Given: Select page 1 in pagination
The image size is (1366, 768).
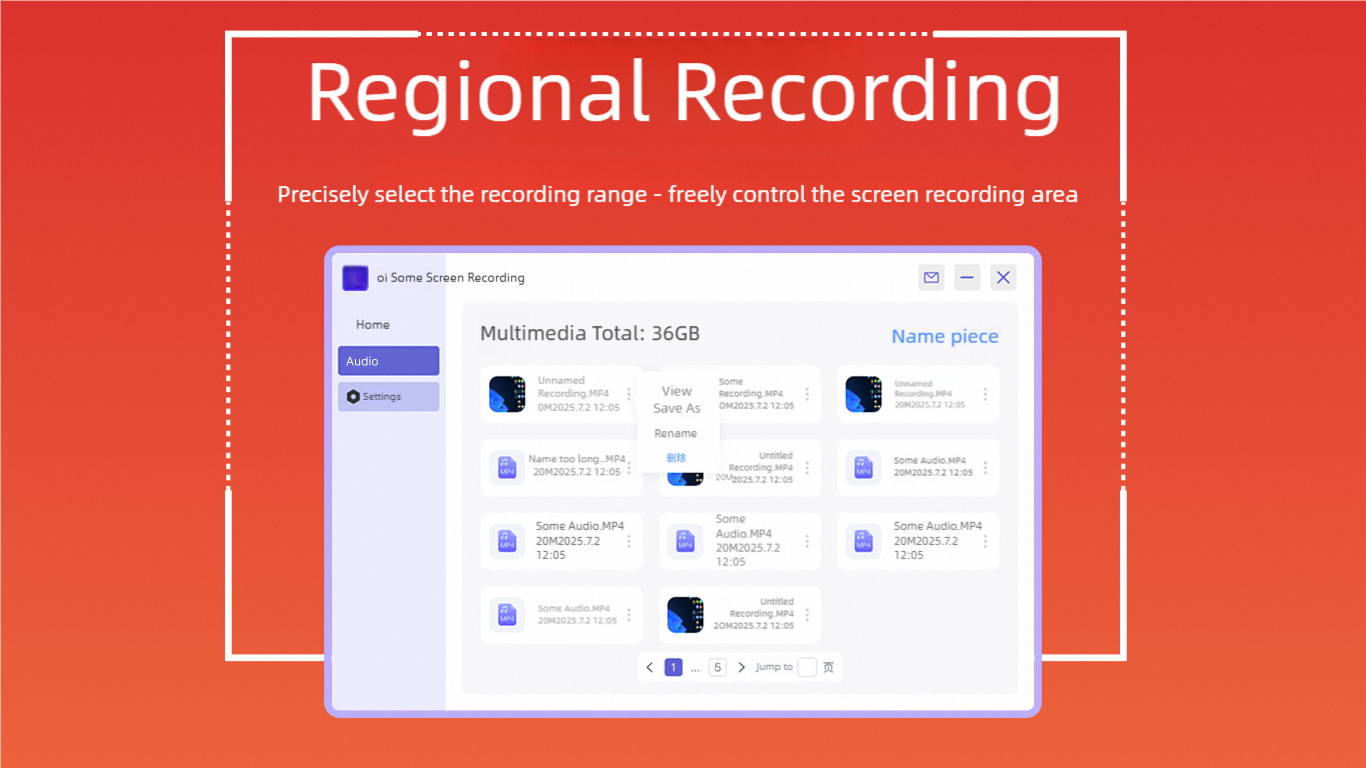Looking at the screenshot, I should pyautogui.click(x=673, y=667).
